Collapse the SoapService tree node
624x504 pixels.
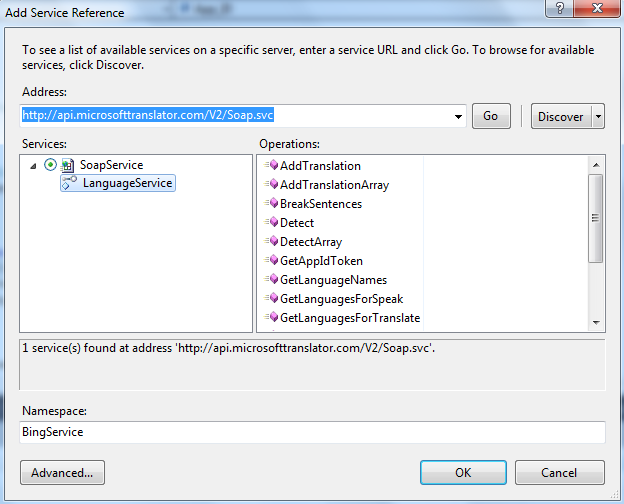pyautogui.click(x=35, y=165)
